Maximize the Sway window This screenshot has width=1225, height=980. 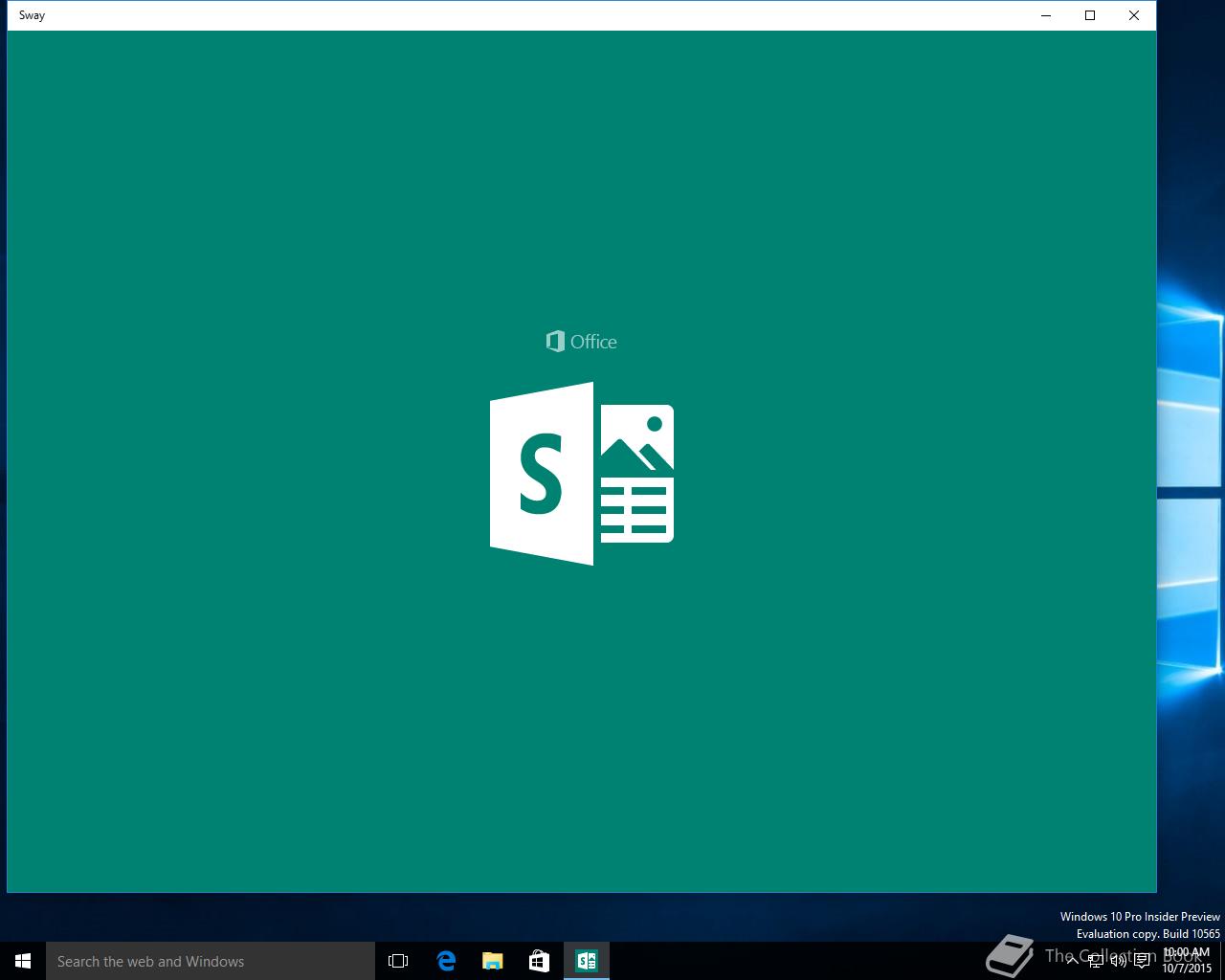(1090, 15)
